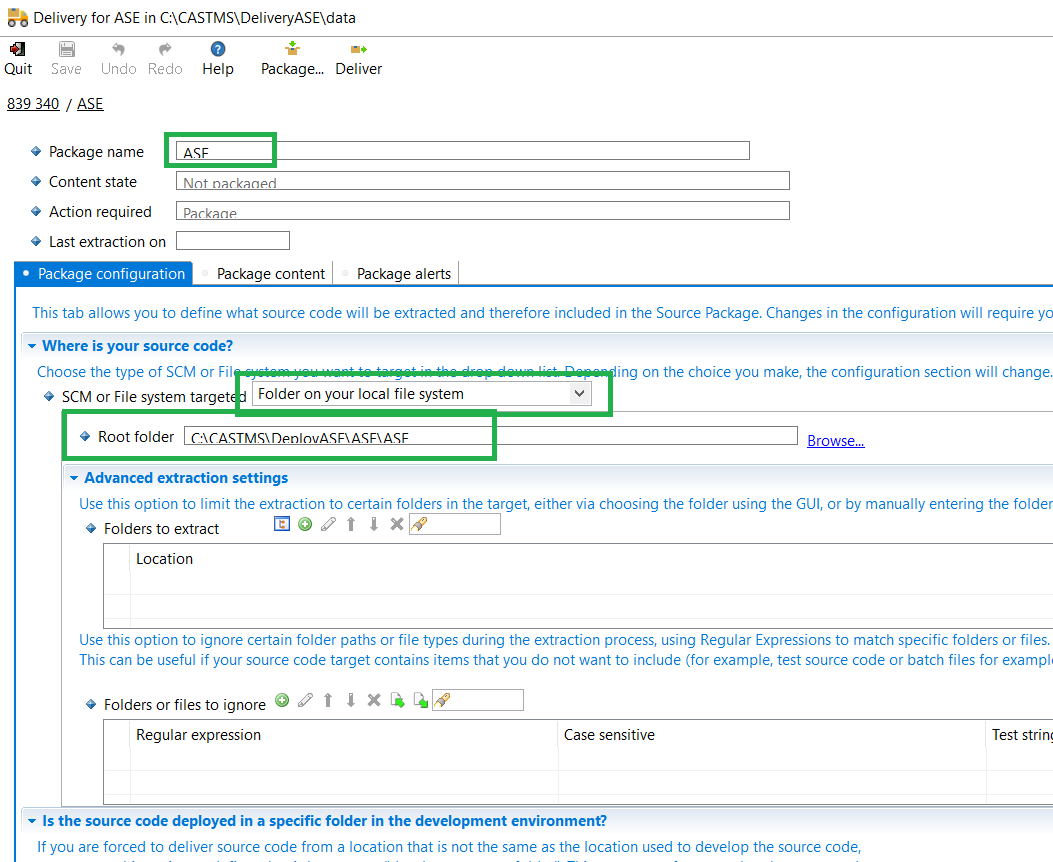
Task: Click the Quit toolbar icon
Action: click(18, 58)
